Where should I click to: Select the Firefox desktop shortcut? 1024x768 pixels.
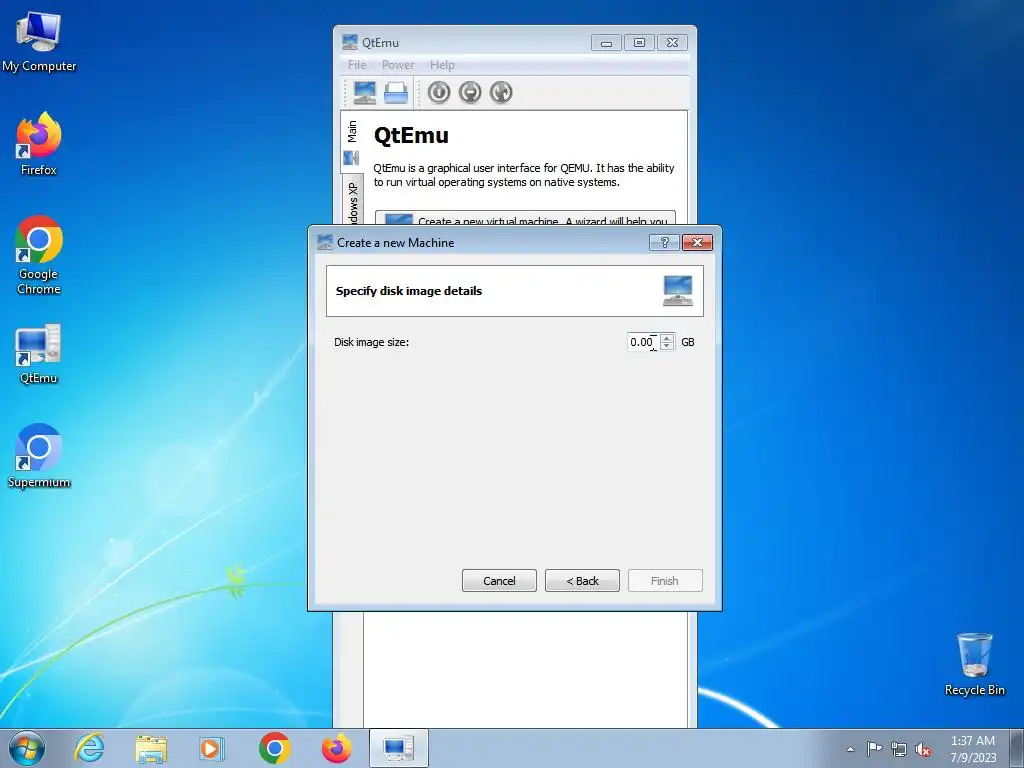click(39, 144)
